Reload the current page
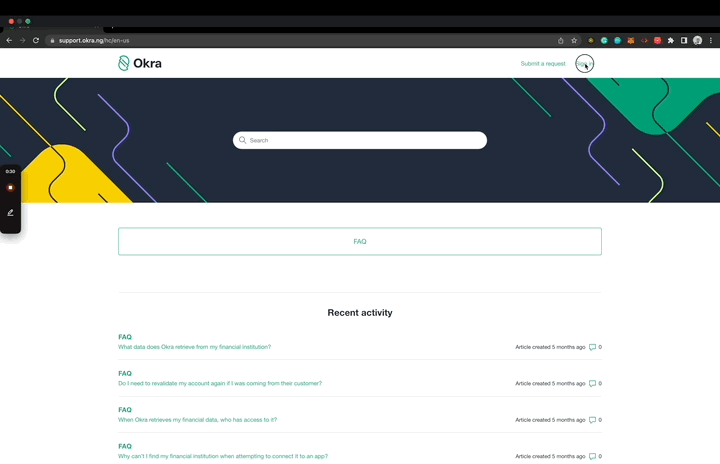 coord(36,40)
